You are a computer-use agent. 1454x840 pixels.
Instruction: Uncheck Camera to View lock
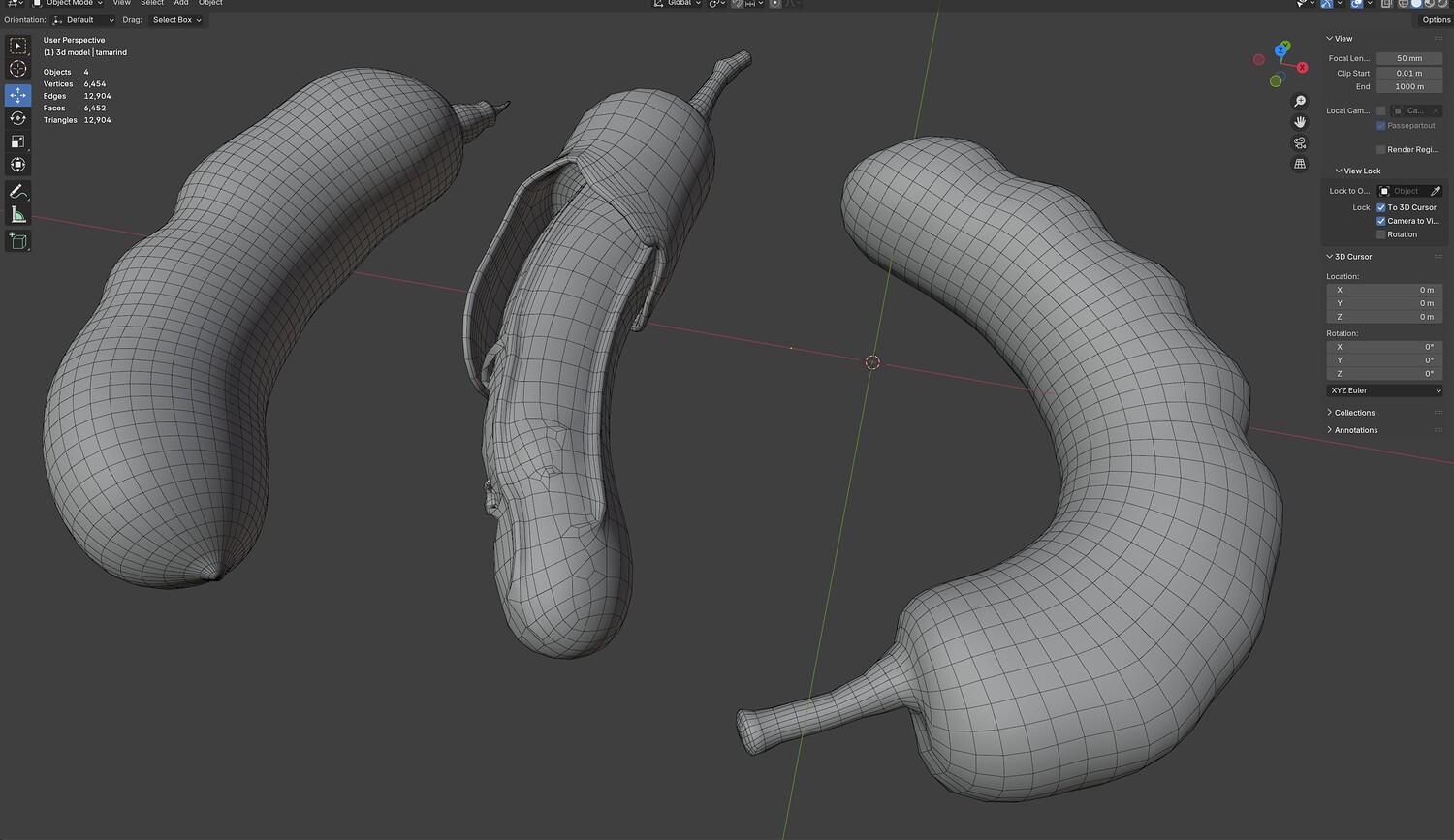tap(1381, 221)
